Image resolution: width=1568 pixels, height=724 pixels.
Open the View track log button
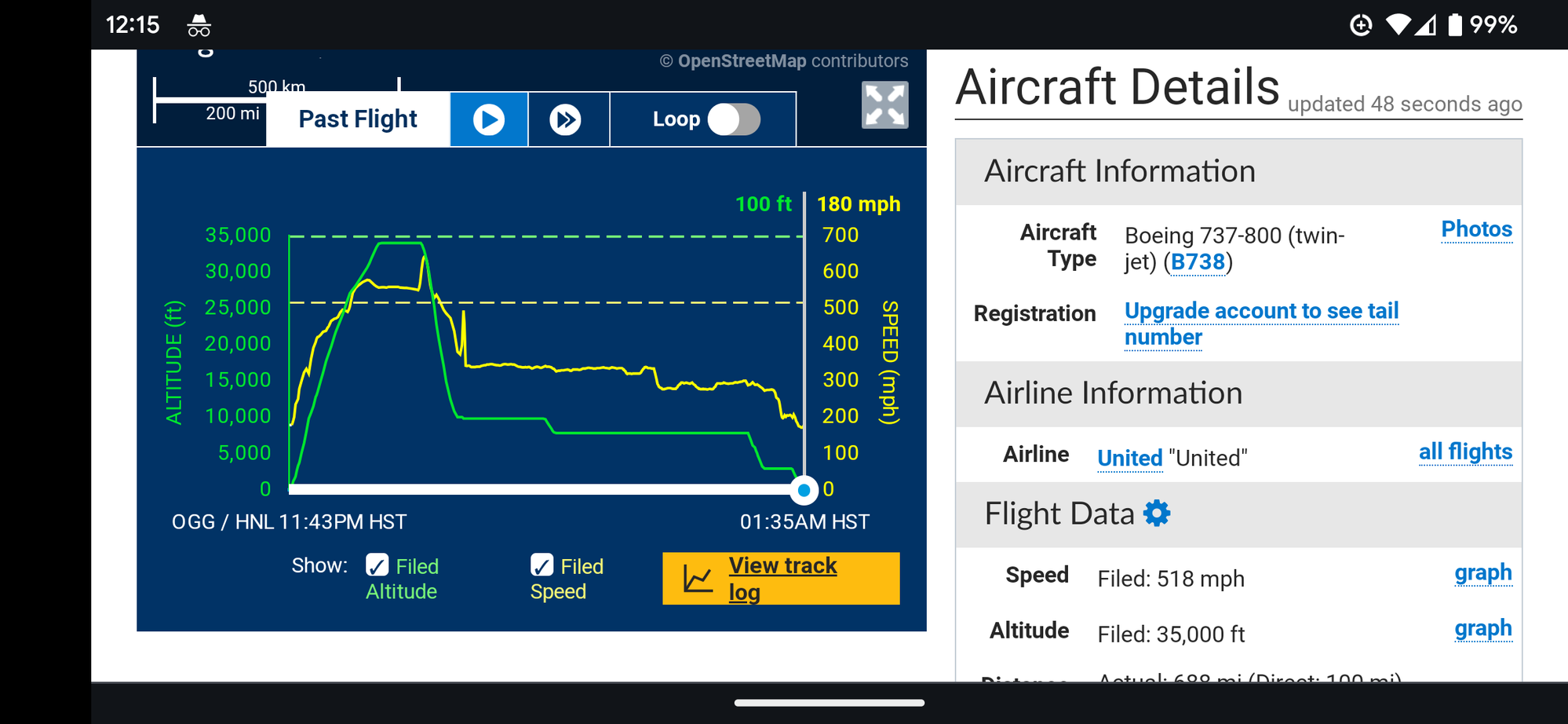[782, 578]
